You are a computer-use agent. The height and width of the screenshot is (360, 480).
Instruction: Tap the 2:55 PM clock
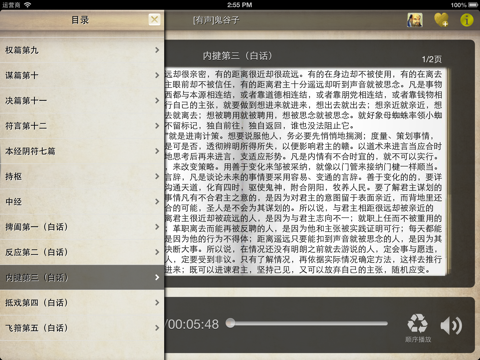240,5
